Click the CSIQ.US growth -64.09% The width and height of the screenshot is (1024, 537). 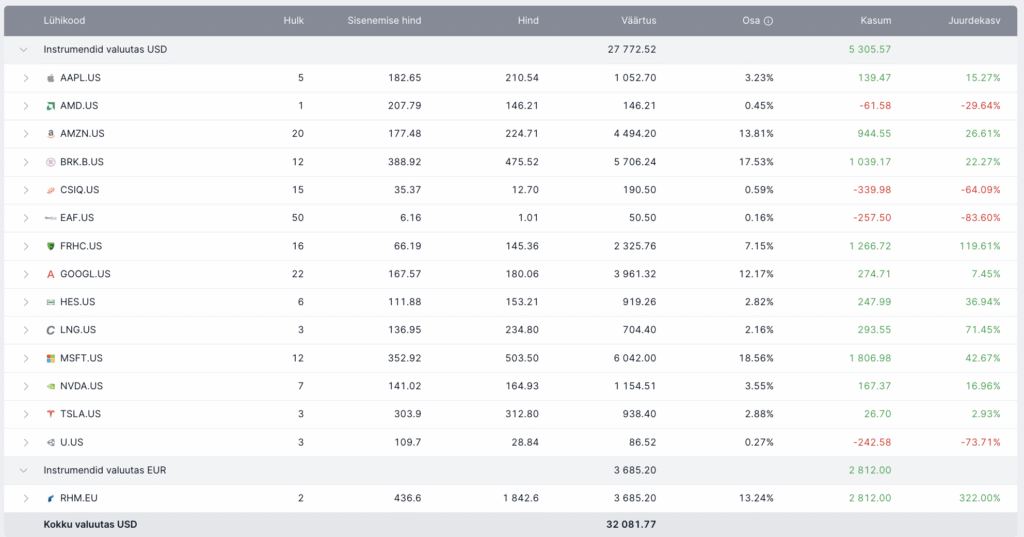980,190
